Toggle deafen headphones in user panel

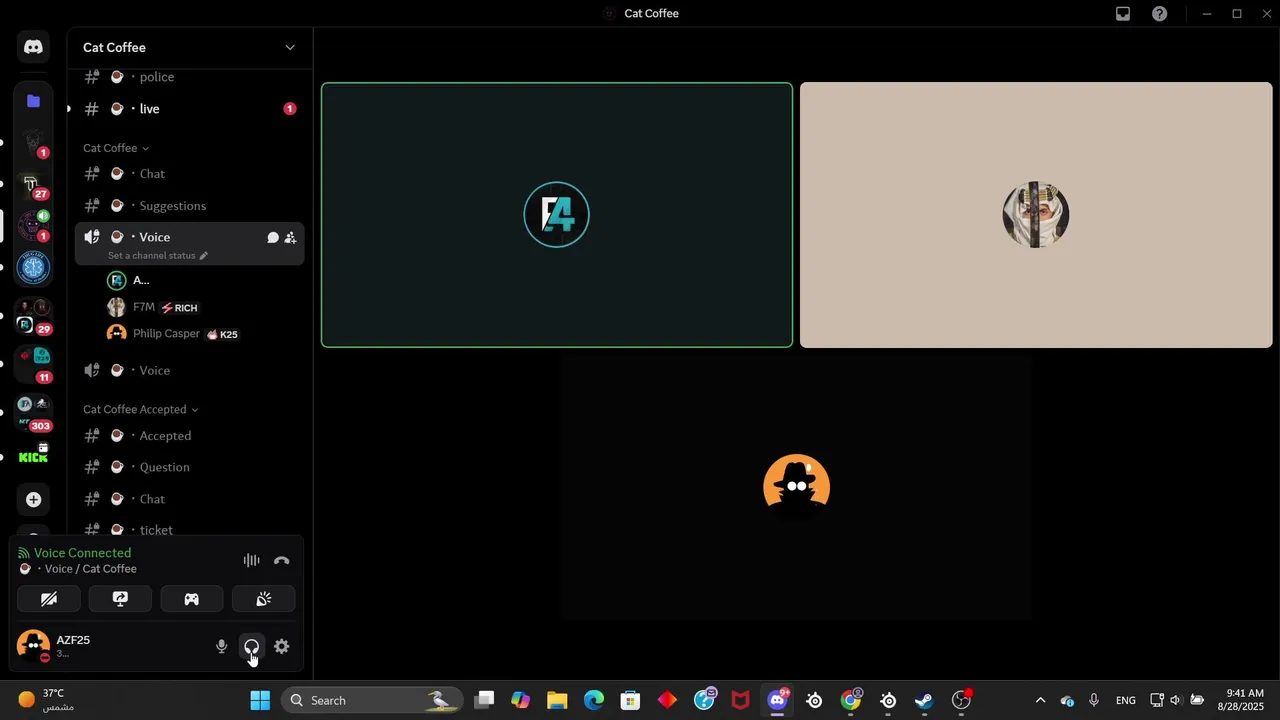click(x=252, y=647)
